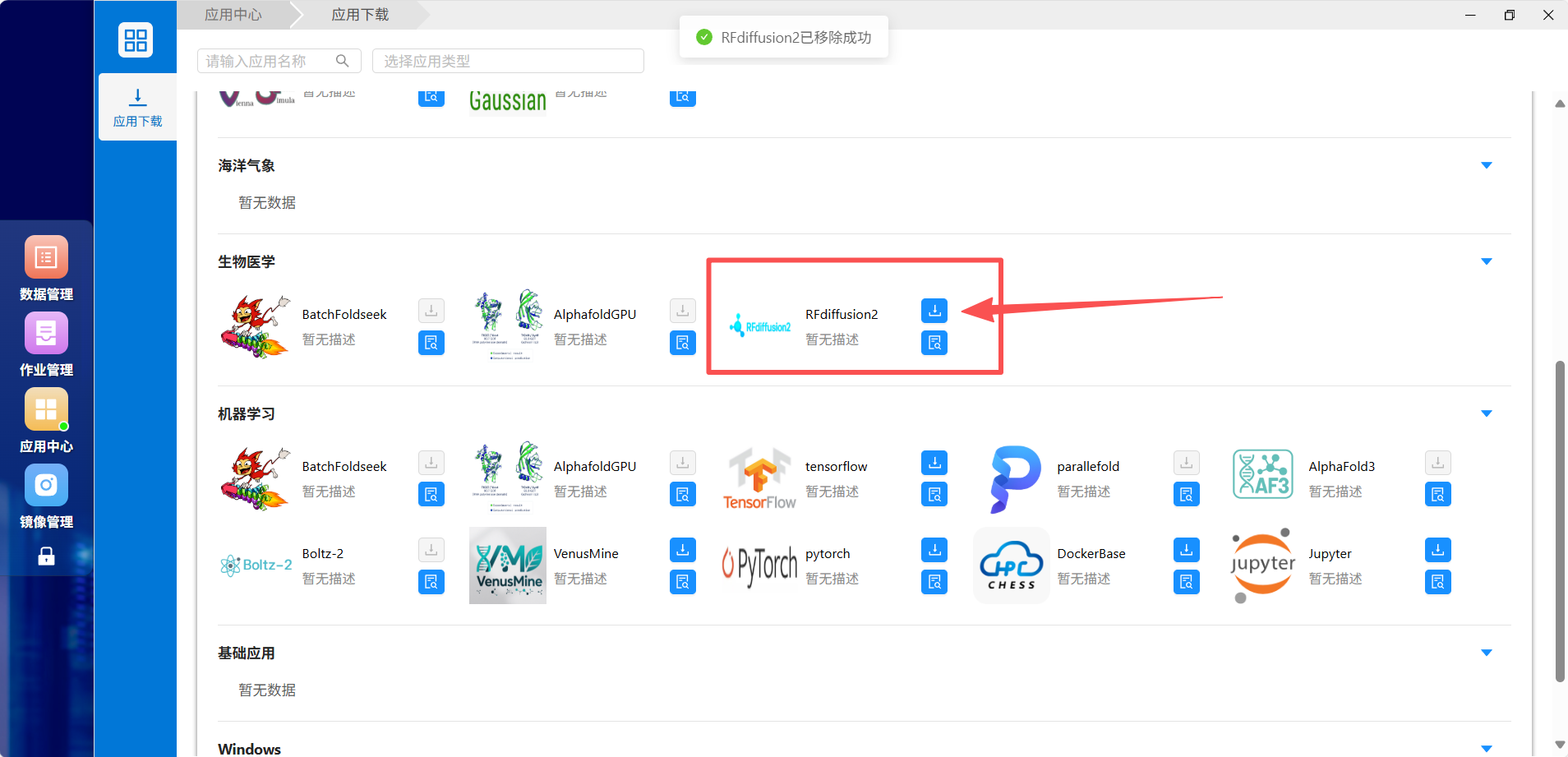Viewport: 1568px width, 757px height.
Task: Open the 数据管理 sidebar icon
Action: (46, 257)
